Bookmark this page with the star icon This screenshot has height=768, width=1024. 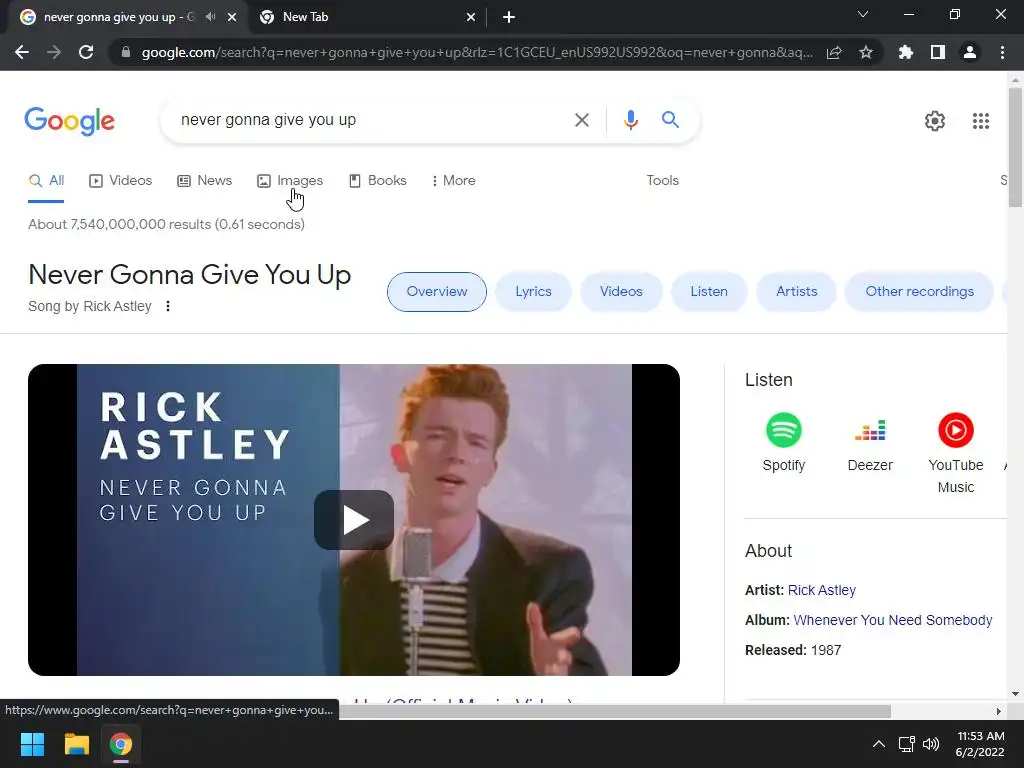click(x=866, y=52)
